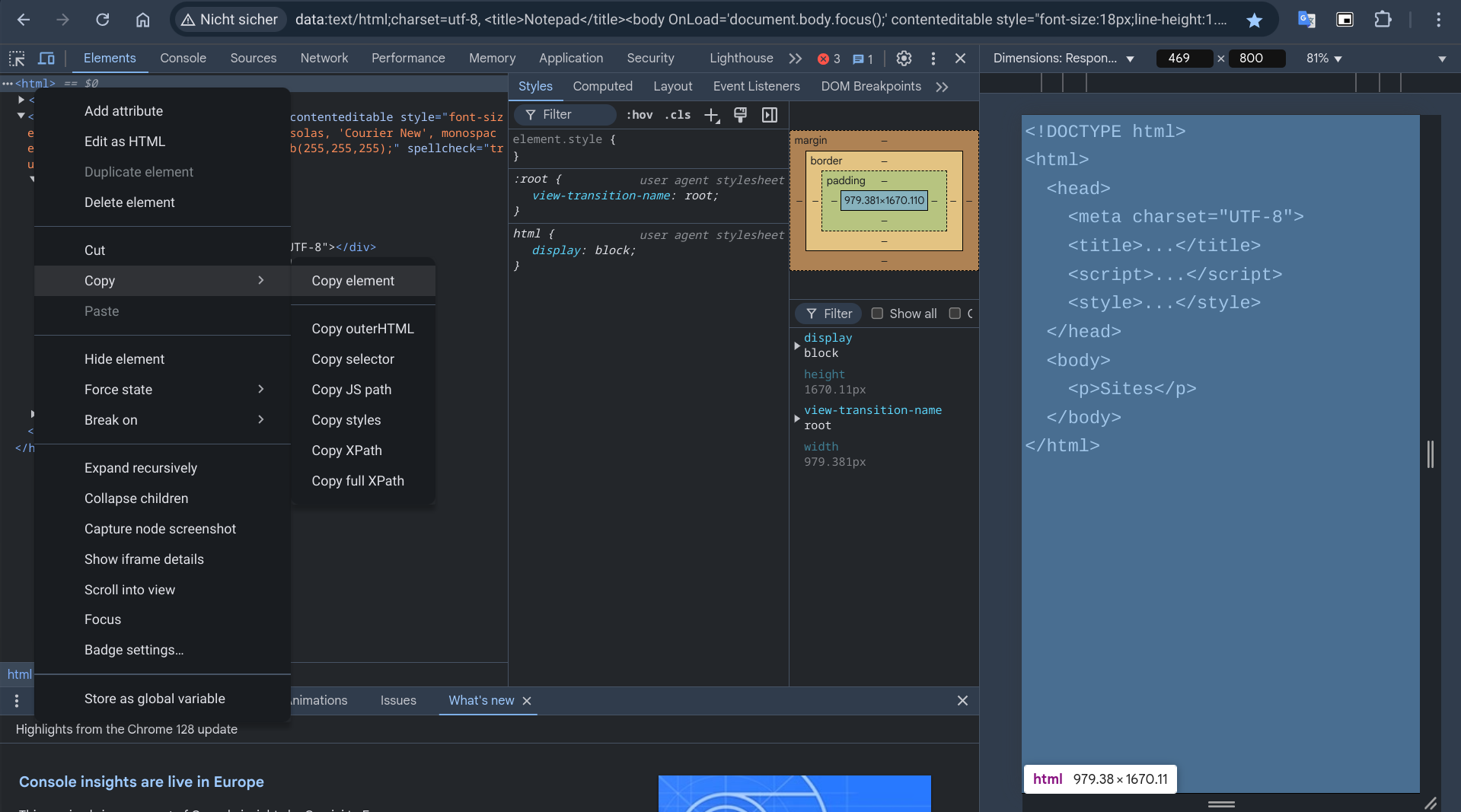This screenshot has height=812, width=1461.
Task: Open Console insights are live in Europe link
Action: pyautogui.click(x=142, y=782)
